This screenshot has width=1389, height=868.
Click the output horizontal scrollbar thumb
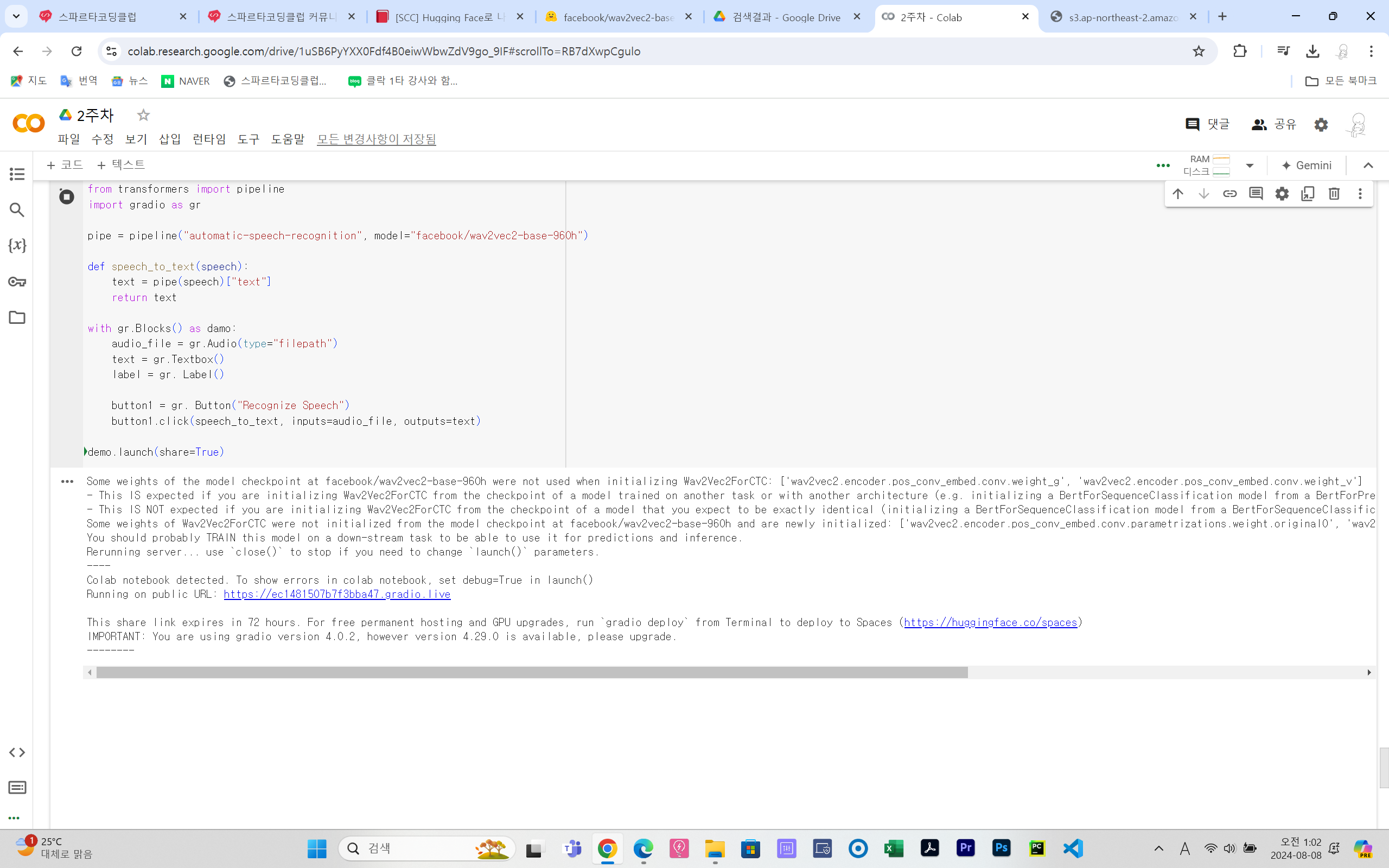tap(532, 672)
